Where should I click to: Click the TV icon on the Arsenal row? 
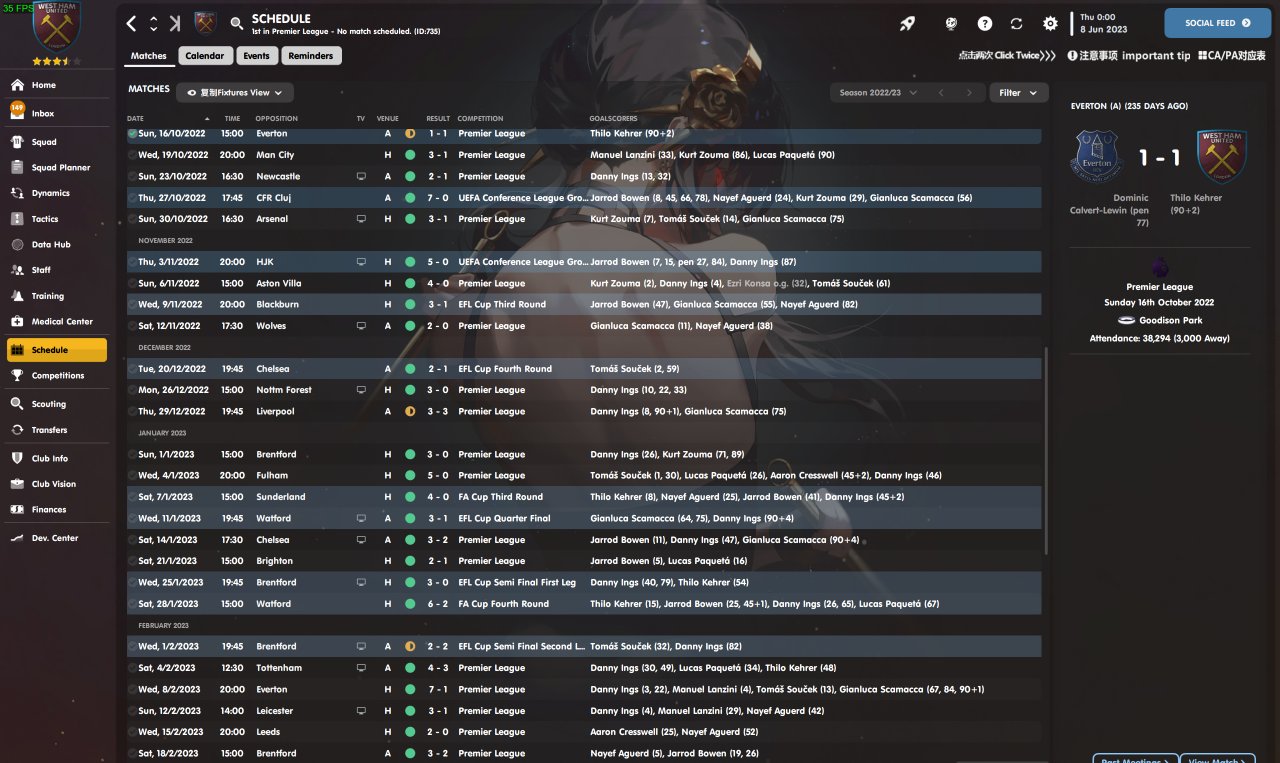(x=361, y=219)
